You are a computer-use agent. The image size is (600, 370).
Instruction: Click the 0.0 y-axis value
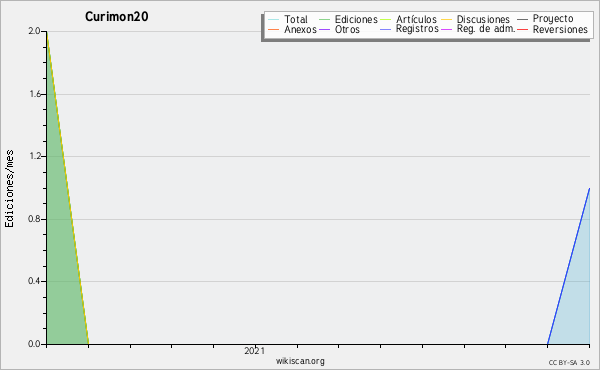point(34,344)
